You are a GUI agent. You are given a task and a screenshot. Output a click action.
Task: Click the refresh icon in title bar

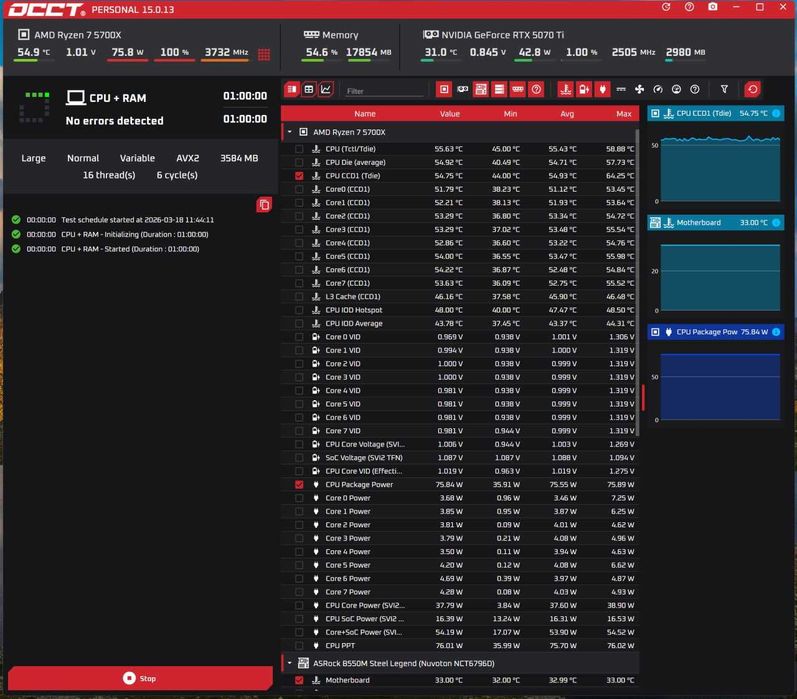click(666, 7)
